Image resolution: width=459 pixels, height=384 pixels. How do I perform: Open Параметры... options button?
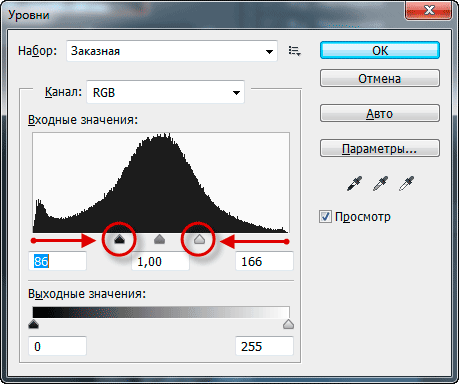pyautogui.click(x=380, y=148)
